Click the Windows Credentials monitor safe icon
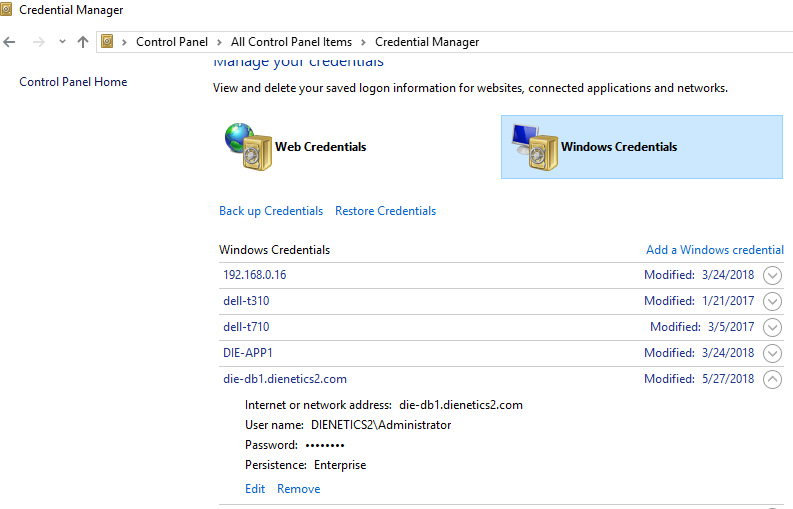The image size is (793, 509). pyautogui.click(x=535, y=147)
